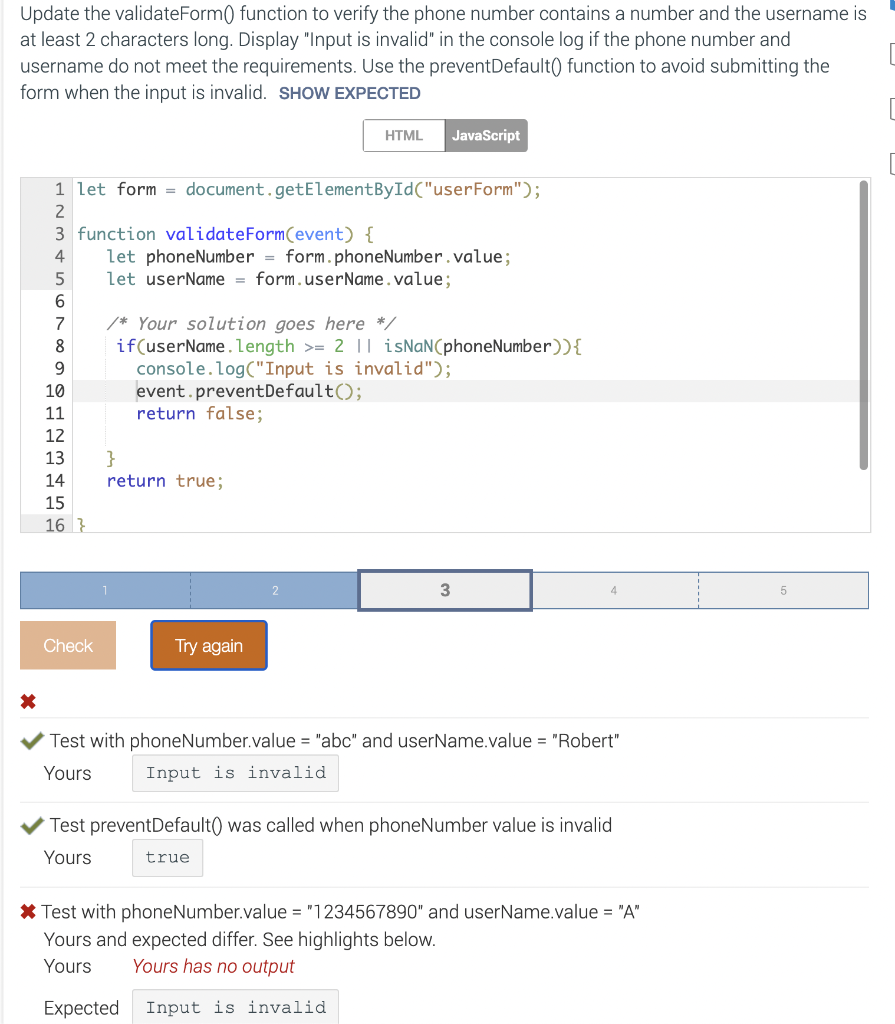Click the first 'Input is invalid' output box
The height and width of the screenshot is (1024, 895).
[x=235, y=772]
